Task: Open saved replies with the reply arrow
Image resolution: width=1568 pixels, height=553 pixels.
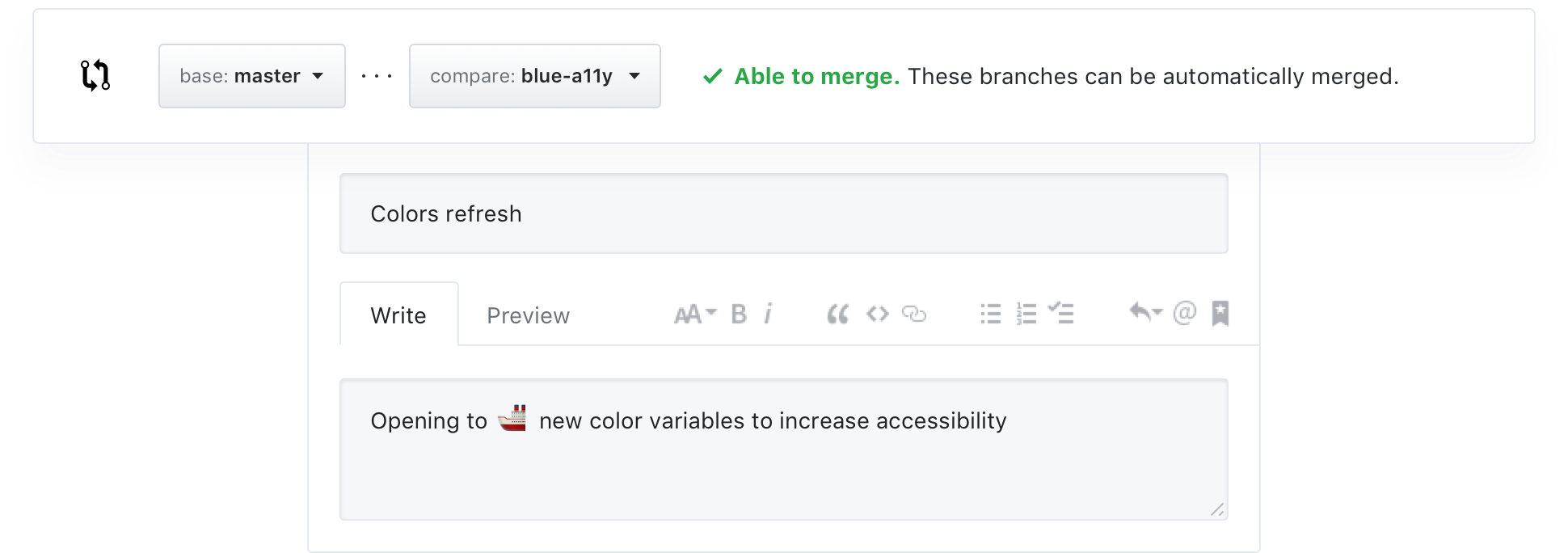Action: pos(1145,312)
